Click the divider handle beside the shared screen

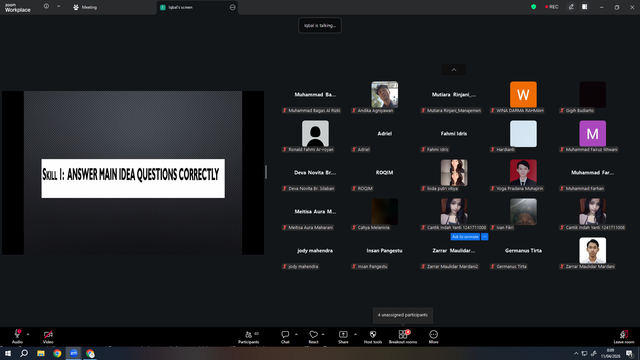click(x=266, y=172)
